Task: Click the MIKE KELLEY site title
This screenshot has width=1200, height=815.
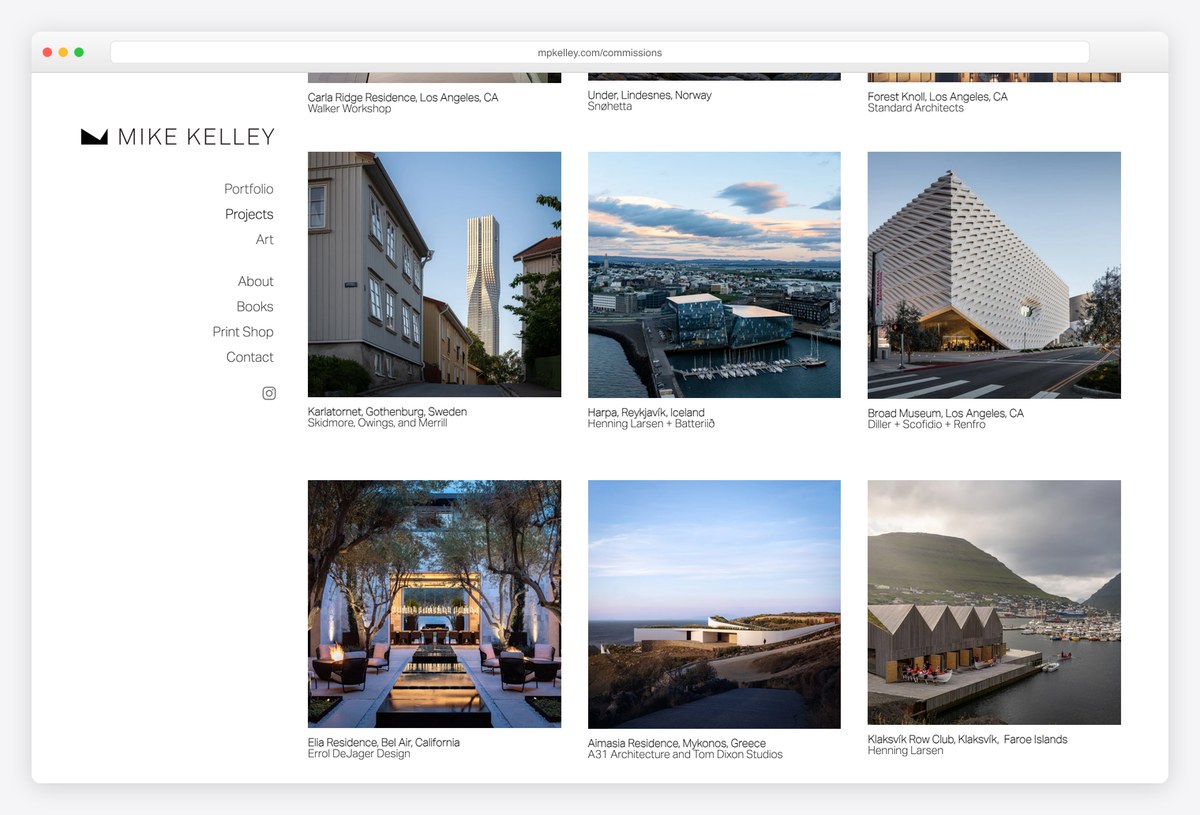Action: point(196,137)
